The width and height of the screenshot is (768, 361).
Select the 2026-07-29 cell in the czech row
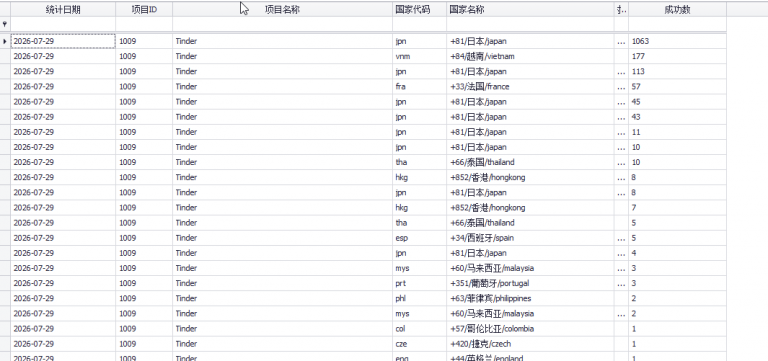pyautogui.click(x=63, y=344)
